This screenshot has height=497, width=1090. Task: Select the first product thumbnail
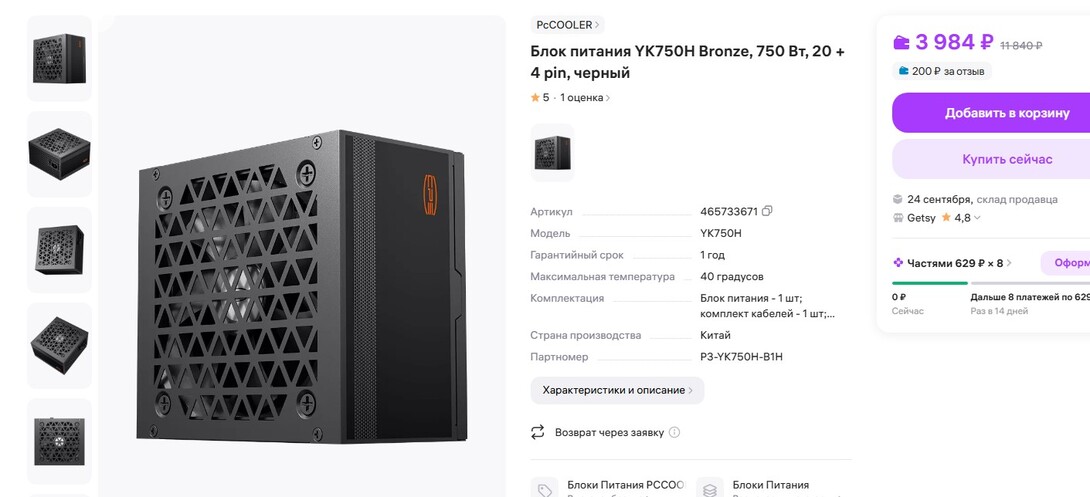point(60,58)
